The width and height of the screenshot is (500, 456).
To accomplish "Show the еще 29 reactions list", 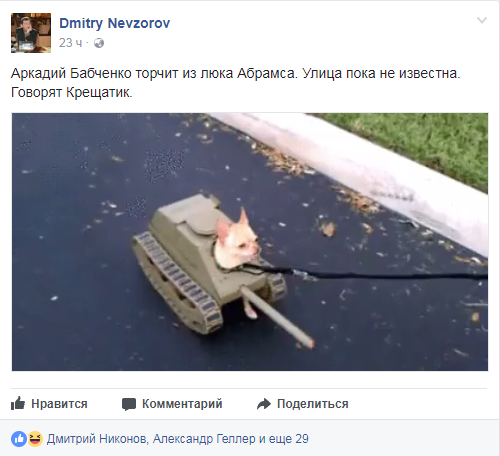I will pyautogui.click(x=289, y=439).
